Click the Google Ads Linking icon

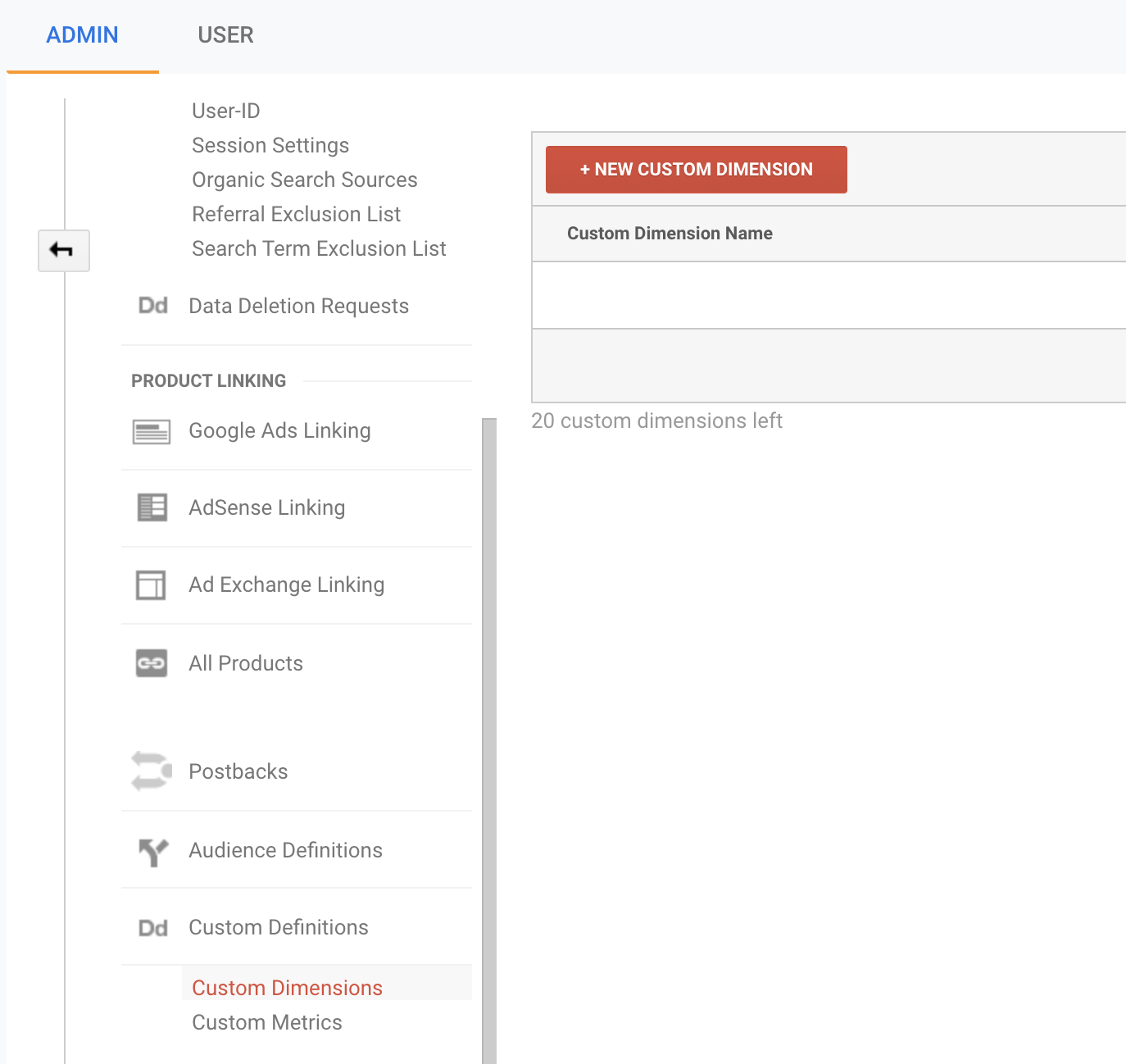152,431
